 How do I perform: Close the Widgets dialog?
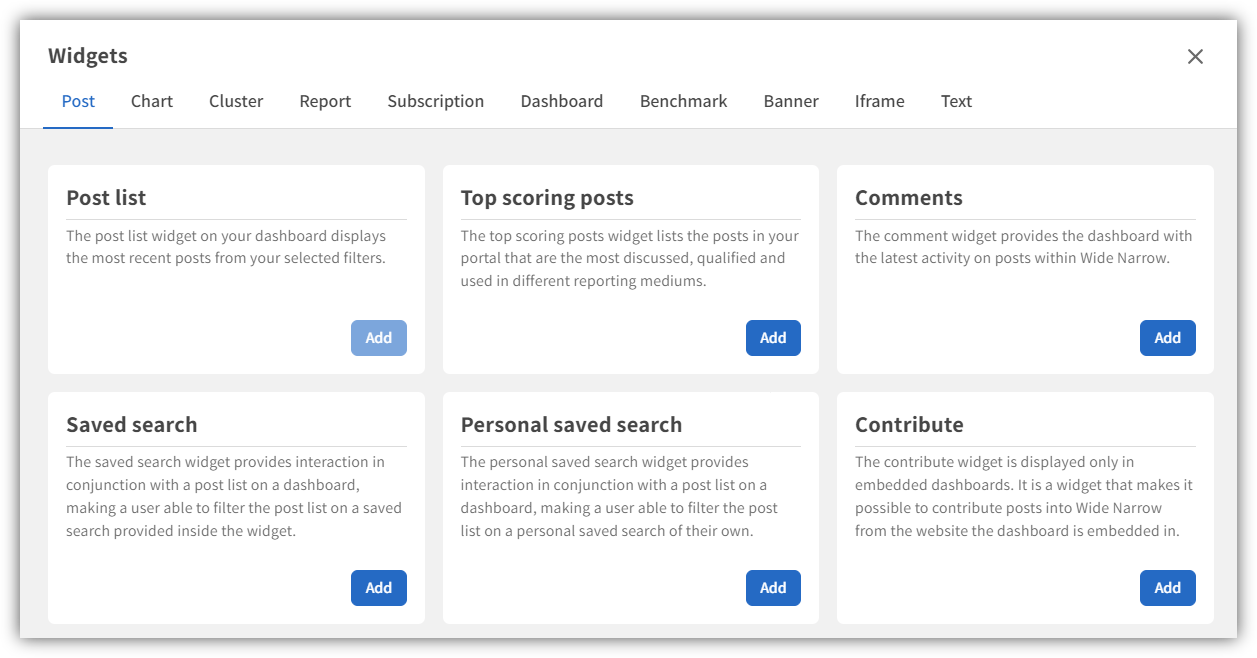point(1195,57)
